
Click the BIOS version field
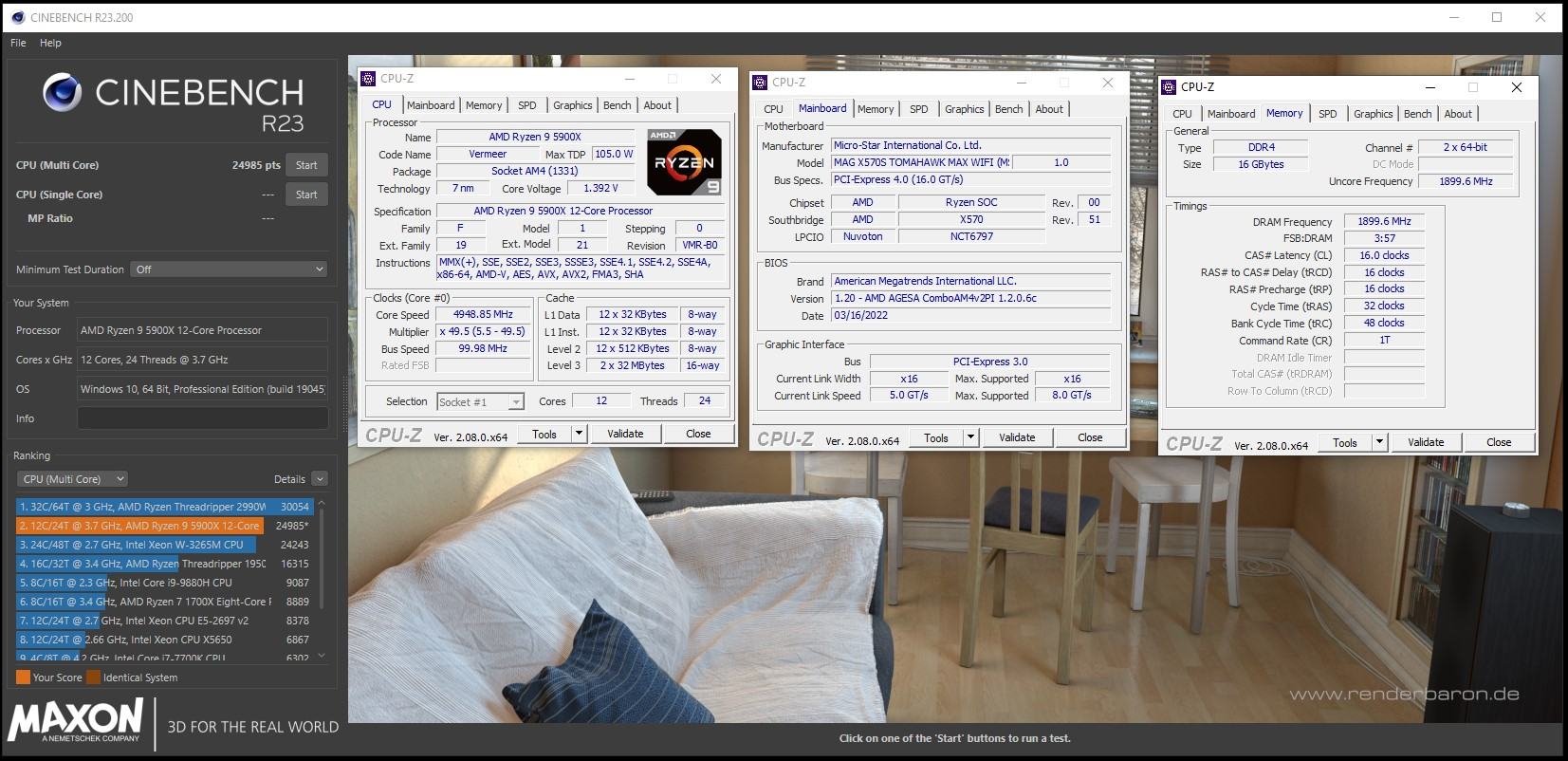pos(971,298)
